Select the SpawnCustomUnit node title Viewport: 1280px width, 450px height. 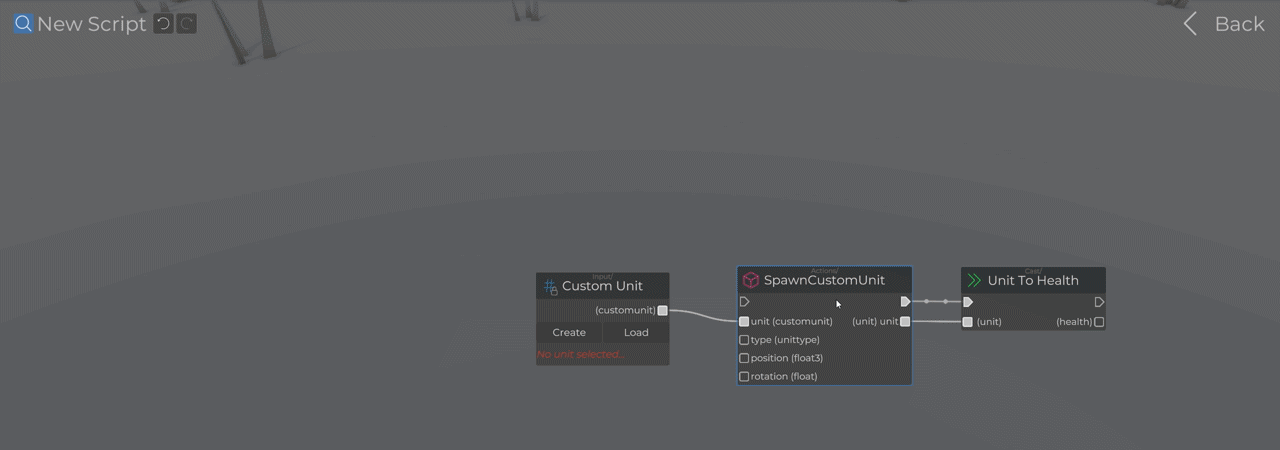tap(824, 281)
